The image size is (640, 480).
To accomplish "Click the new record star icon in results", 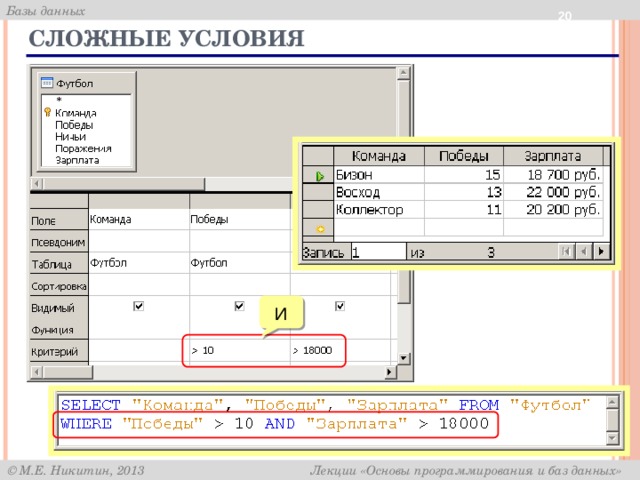I will coord(320,229).
